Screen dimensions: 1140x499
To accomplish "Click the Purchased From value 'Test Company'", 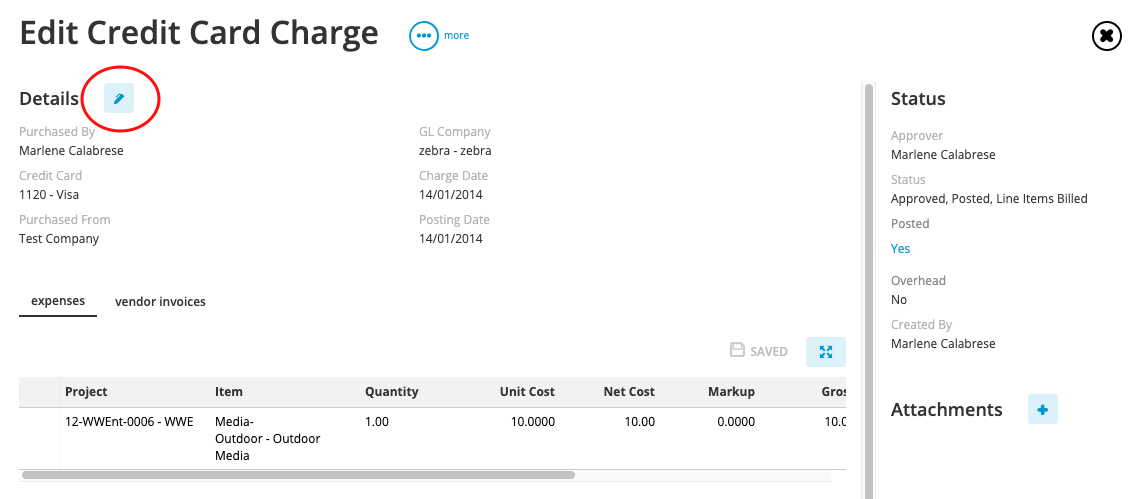I will [59, 239].
